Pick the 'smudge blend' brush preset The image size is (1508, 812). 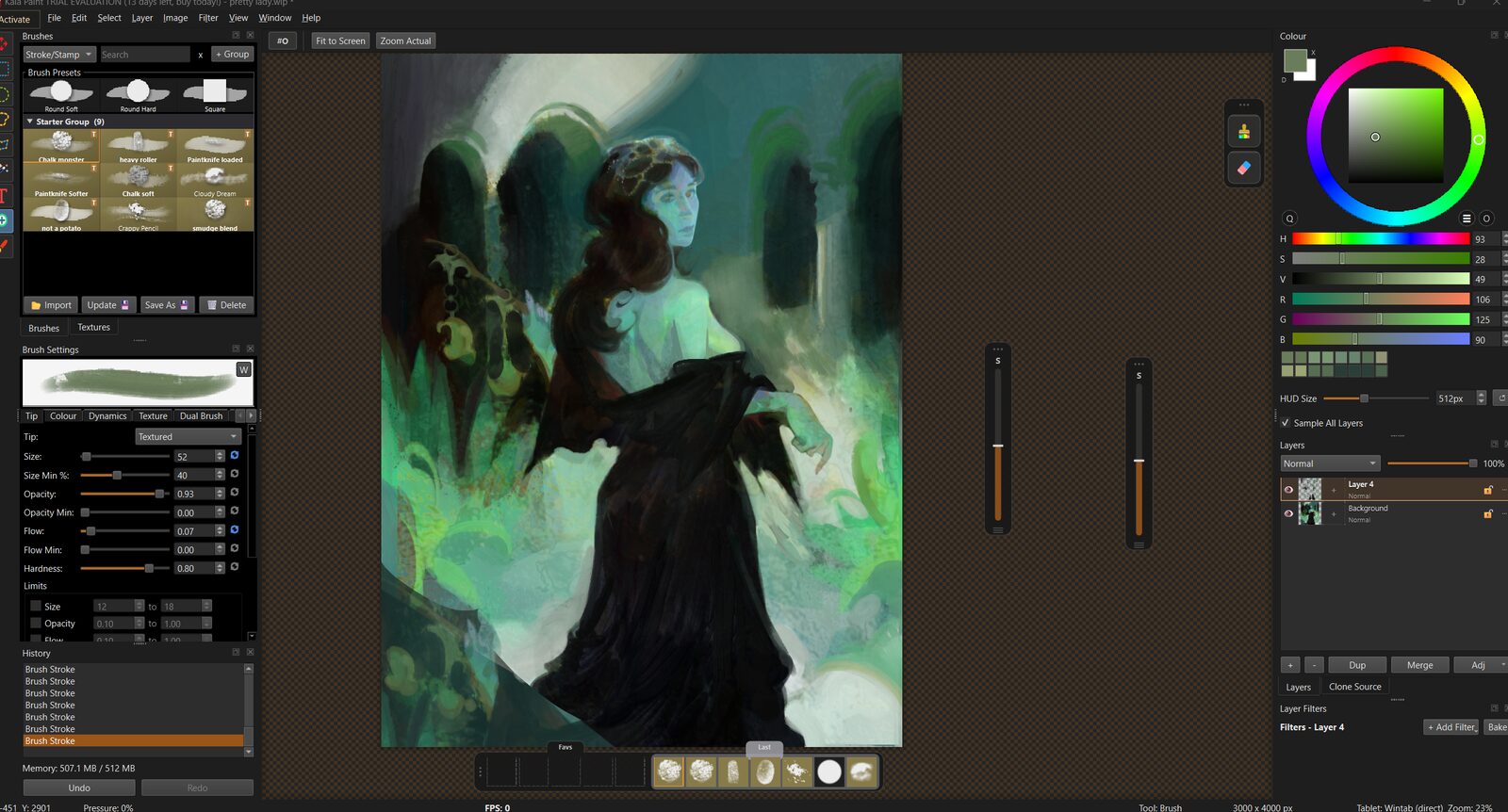click(x=215, y=216)
